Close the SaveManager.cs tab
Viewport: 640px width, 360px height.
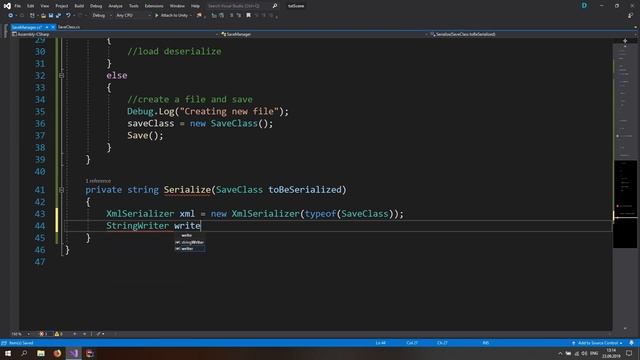pos(53,27)
